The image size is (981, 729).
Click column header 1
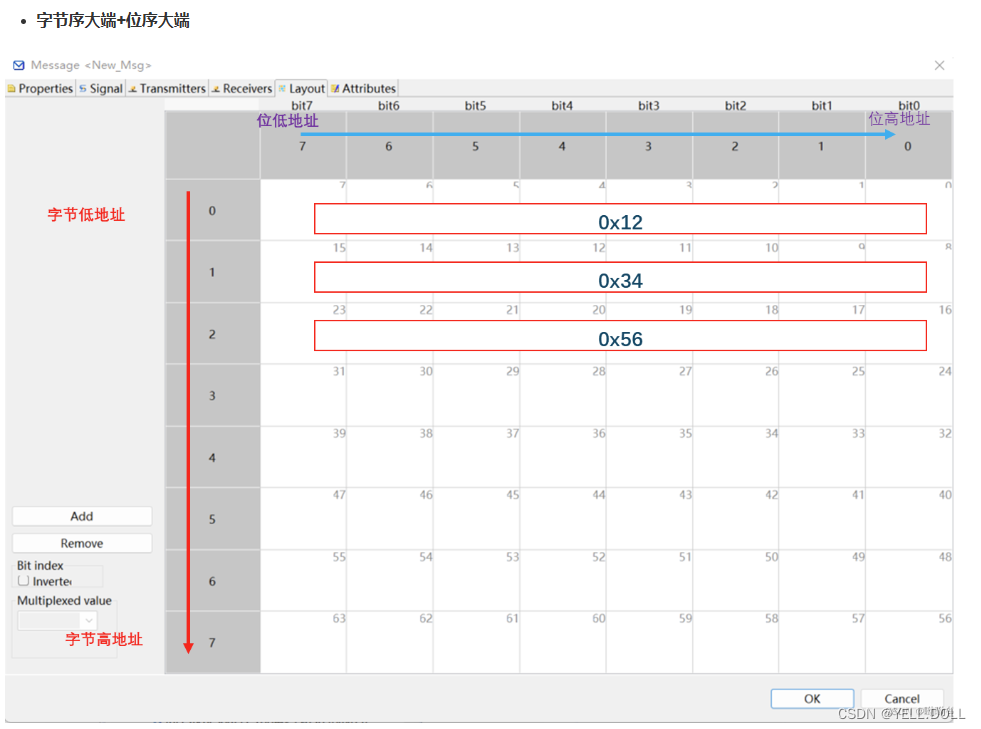822,146
